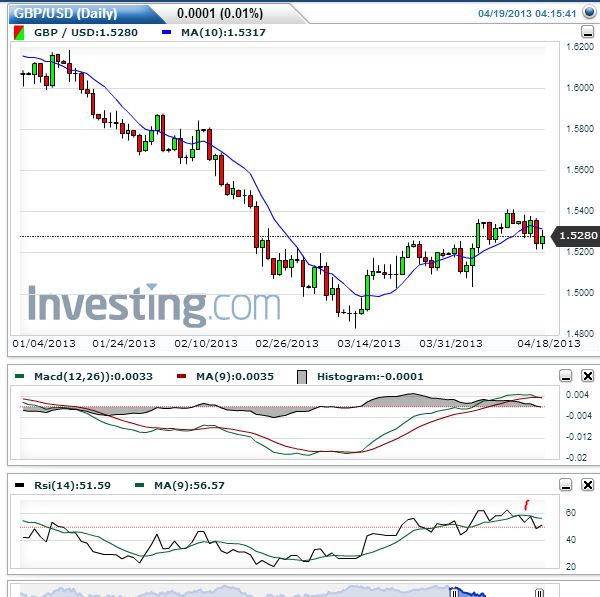Image resolution: width=600 pixels, height=597 pixels.
Task: Click the 1.5280 current price marker
Action: point(576,236)
